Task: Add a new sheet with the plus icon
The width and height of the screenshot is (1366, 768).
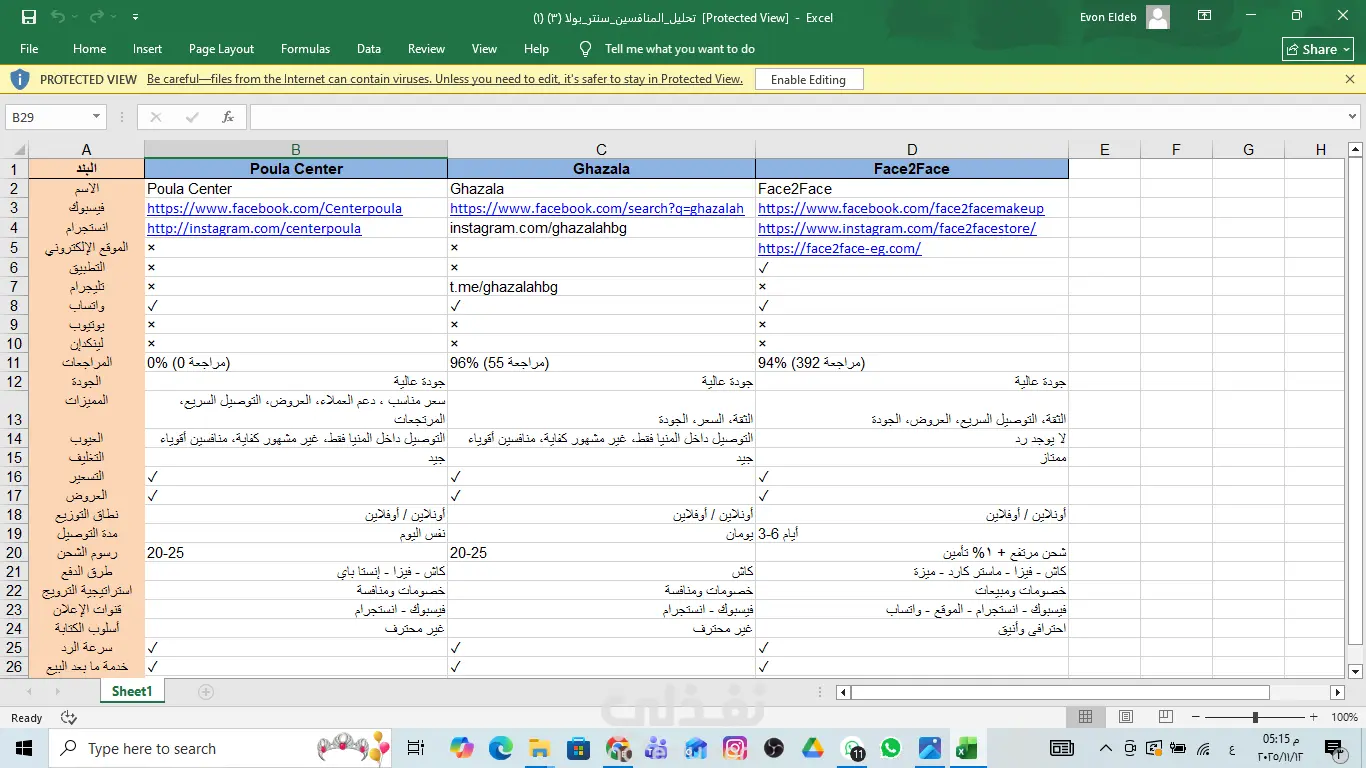Action: click(x=206, y=692)
